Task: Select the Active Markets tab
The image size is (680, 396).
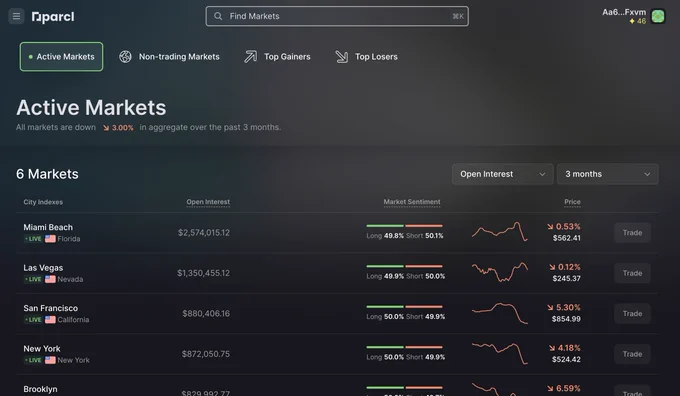Action: click(61, 57)
